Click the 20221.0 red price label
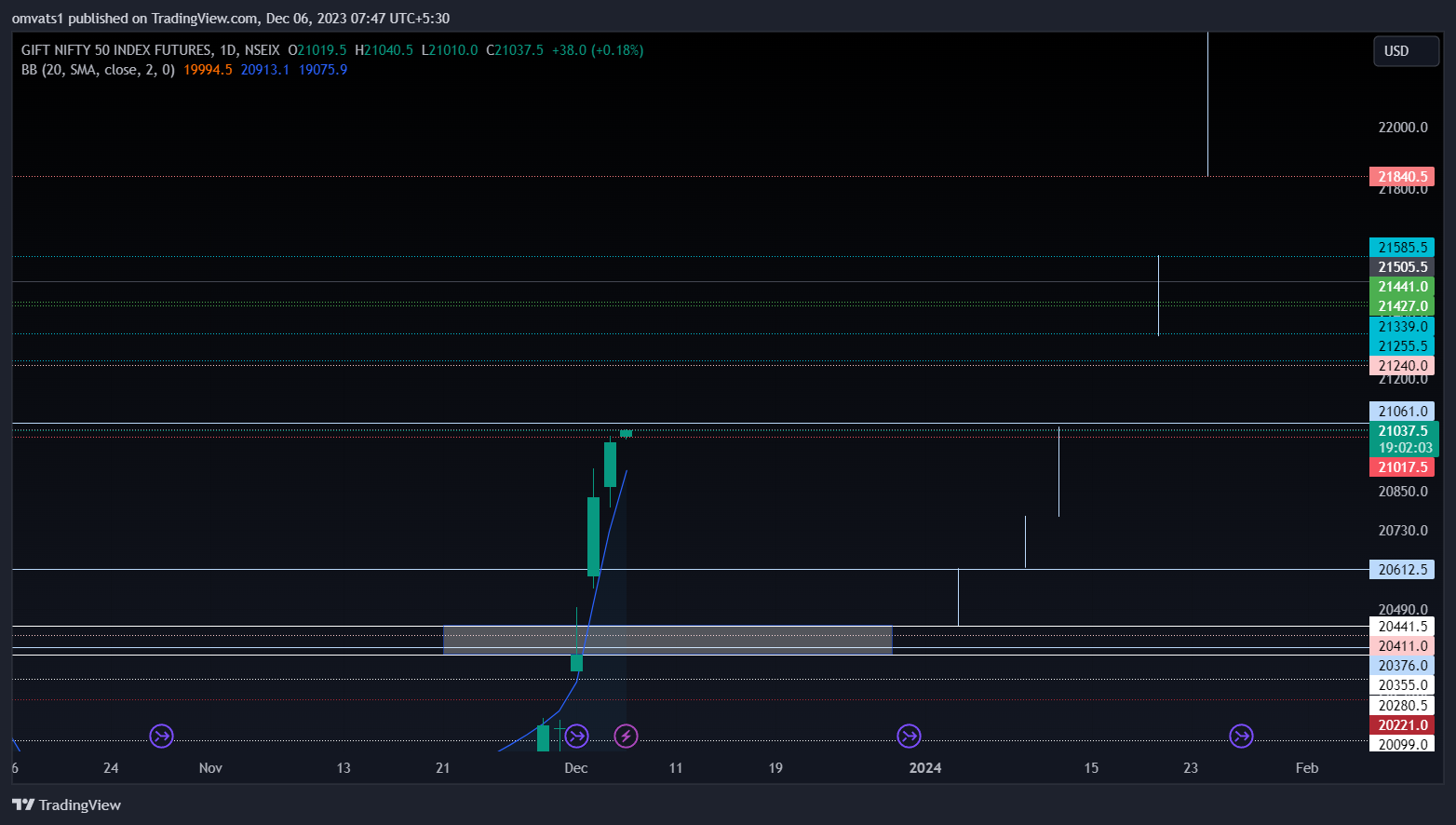 coord(1402,725)
